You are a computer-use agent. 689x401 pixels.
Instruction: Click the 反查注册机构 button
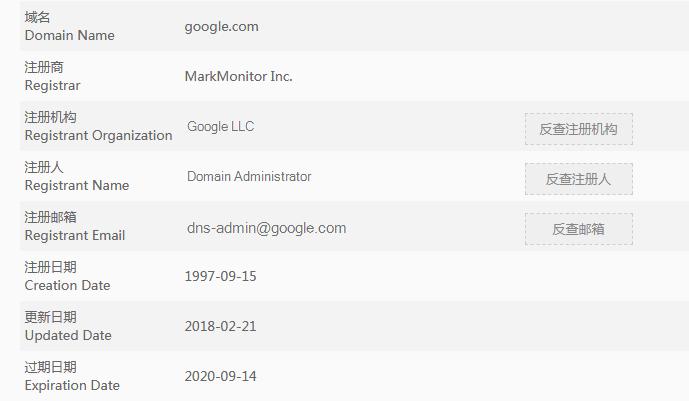pos(578,129)
